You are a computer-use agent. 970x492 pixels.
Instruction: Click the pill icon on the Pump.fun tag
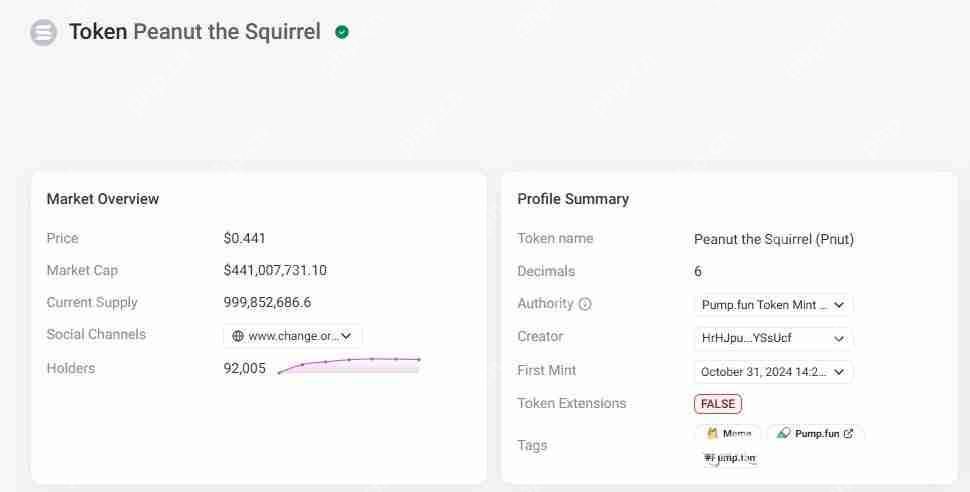[x=783, y=434]
